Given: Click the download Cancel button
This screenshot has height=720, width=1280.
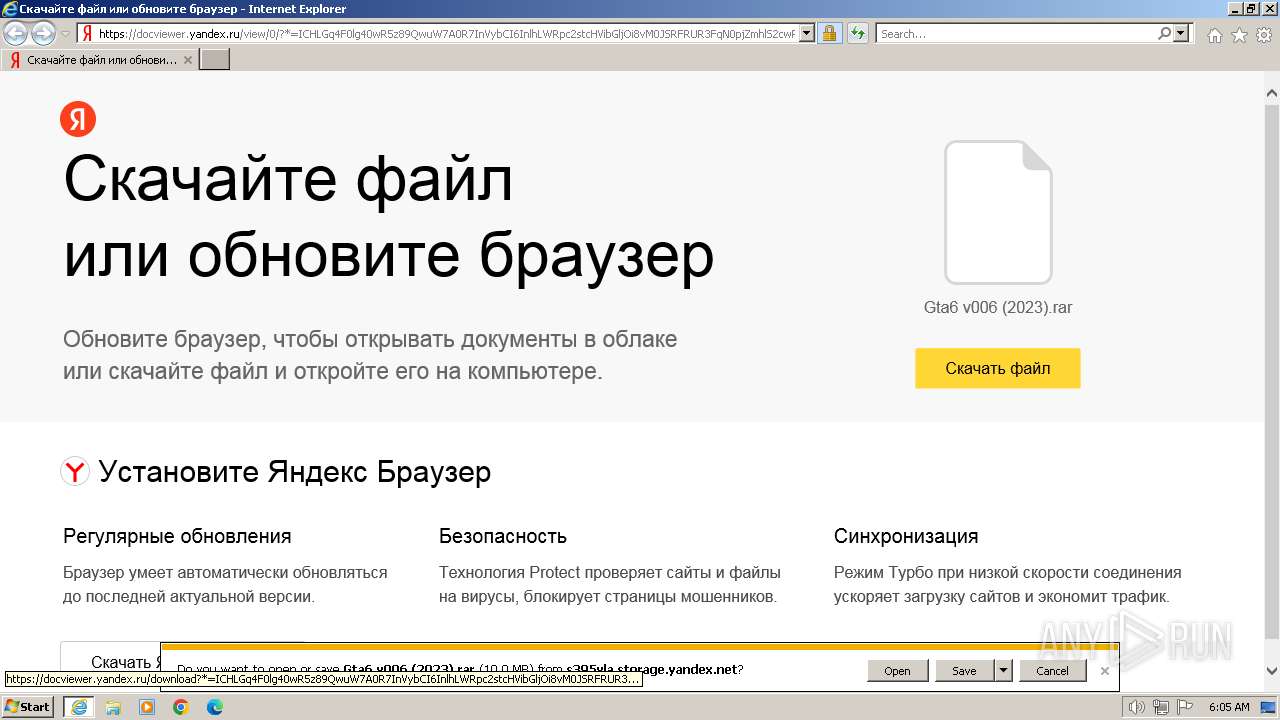Looking at the screenshot, I should (x=1052, y=671).
